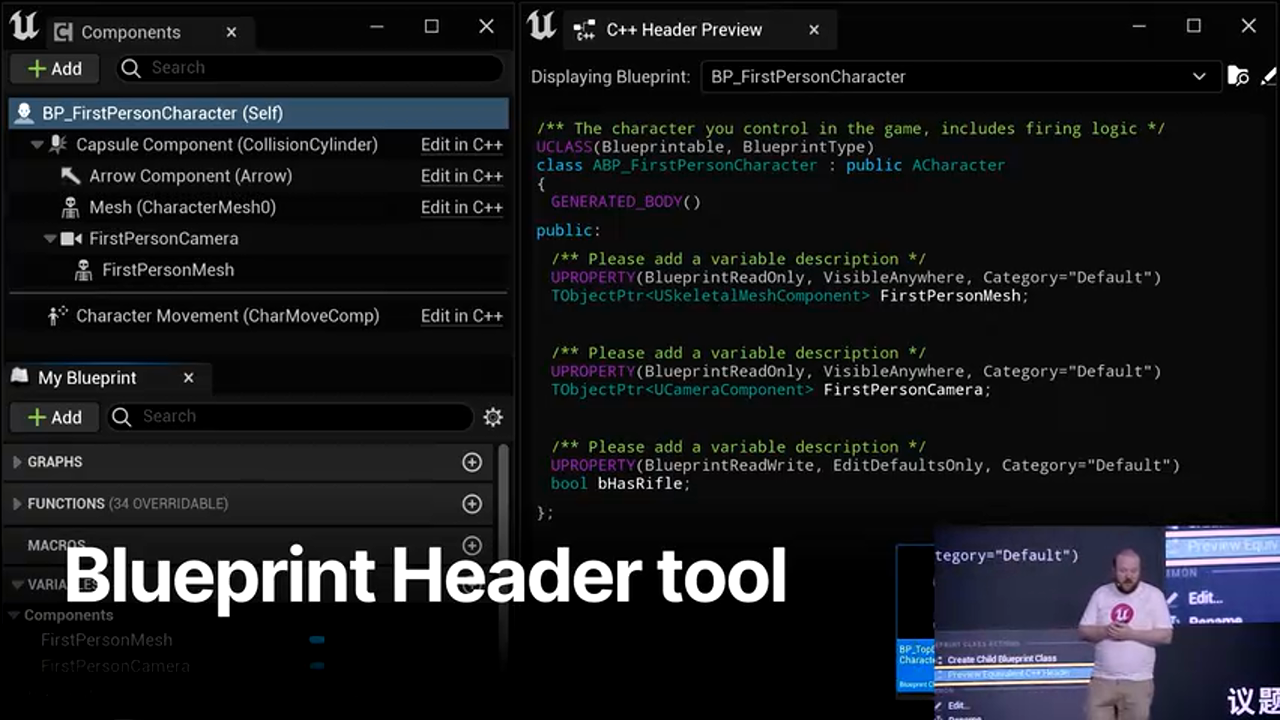Click the Character Movement component icon
Screen dimensions: 1280x720
[58, 316]
